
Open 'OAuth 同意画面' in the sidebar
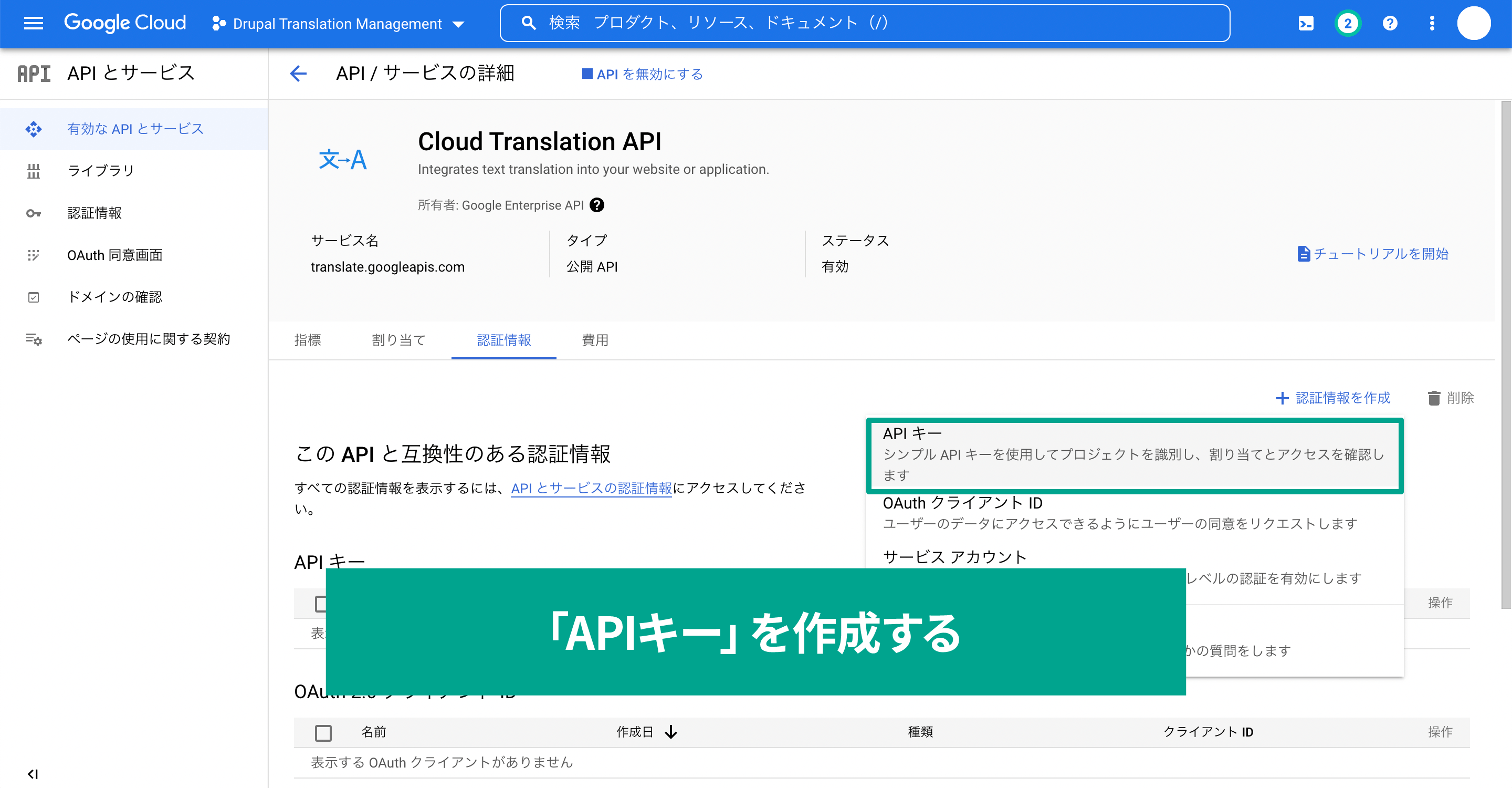tap(134, 255)
